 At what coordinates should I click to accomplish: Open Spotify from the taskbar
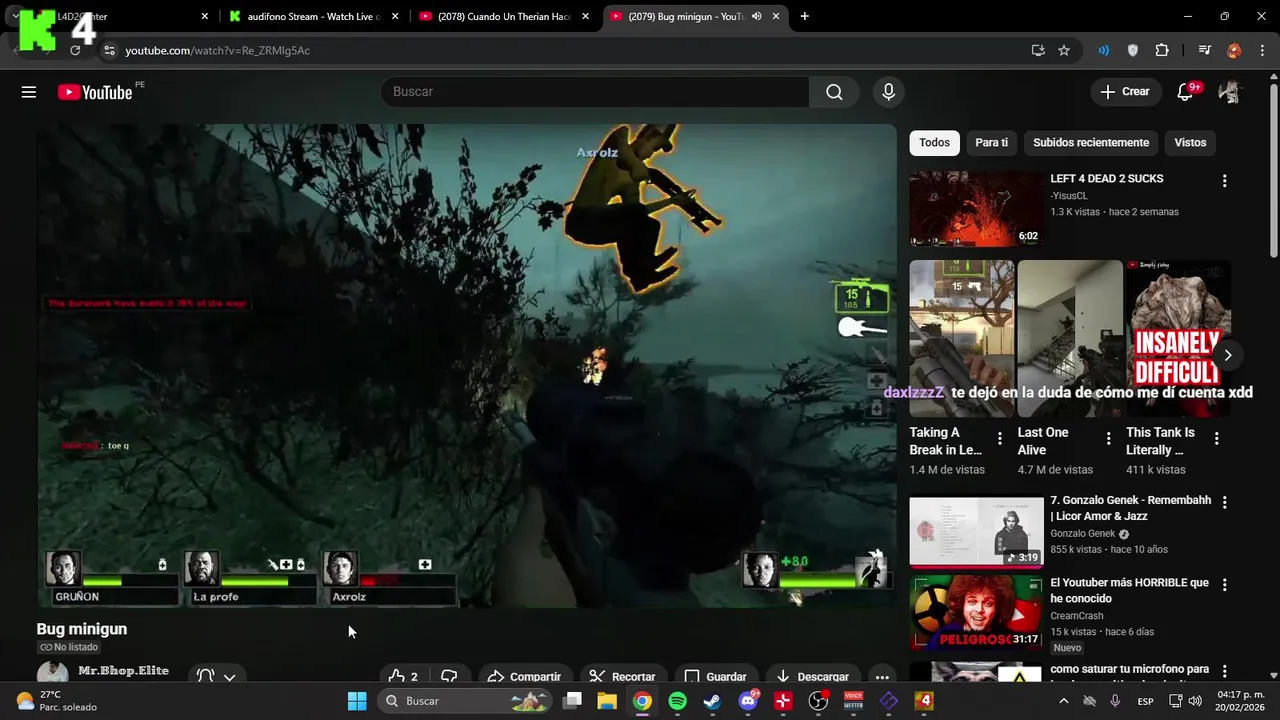pyautogui.click(x=677, y=701)
